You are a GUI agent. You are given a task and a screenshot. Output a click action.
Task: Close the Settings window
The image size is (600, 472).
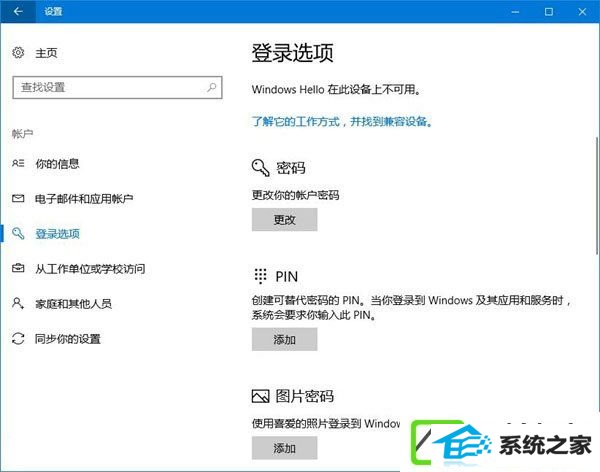582,12
